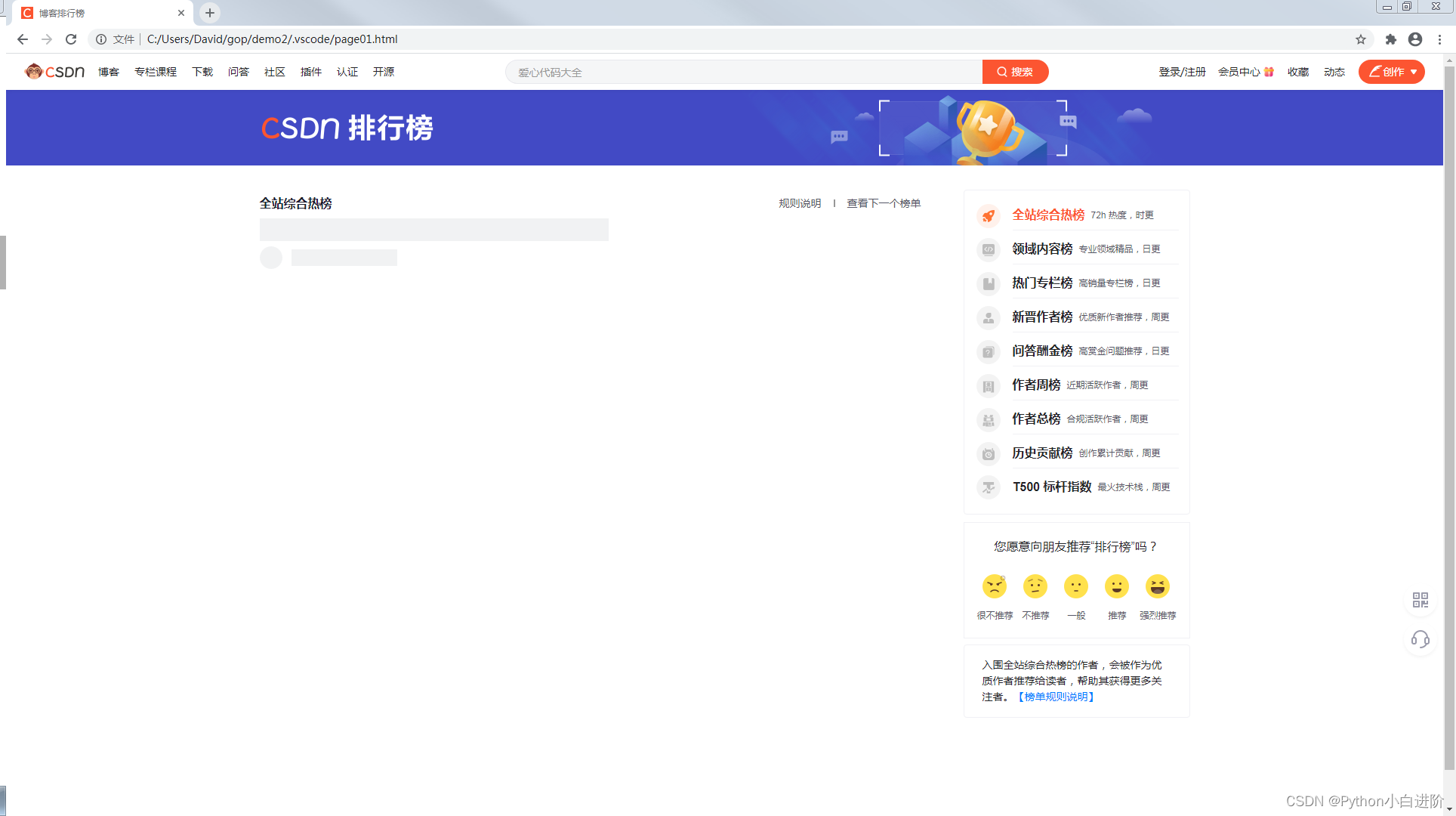This screenshot has height=816, width=1456.
Task: Select the 全站综合热榜 rocket icon
Action: point(988,215)
